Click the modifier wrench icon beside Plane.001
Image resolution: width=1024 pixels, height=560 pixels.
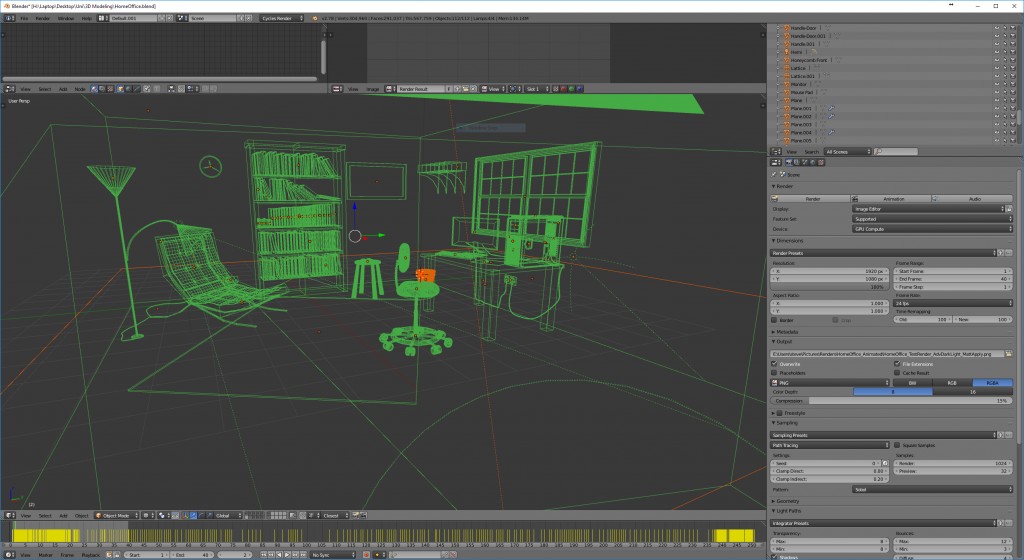[829, 108]
